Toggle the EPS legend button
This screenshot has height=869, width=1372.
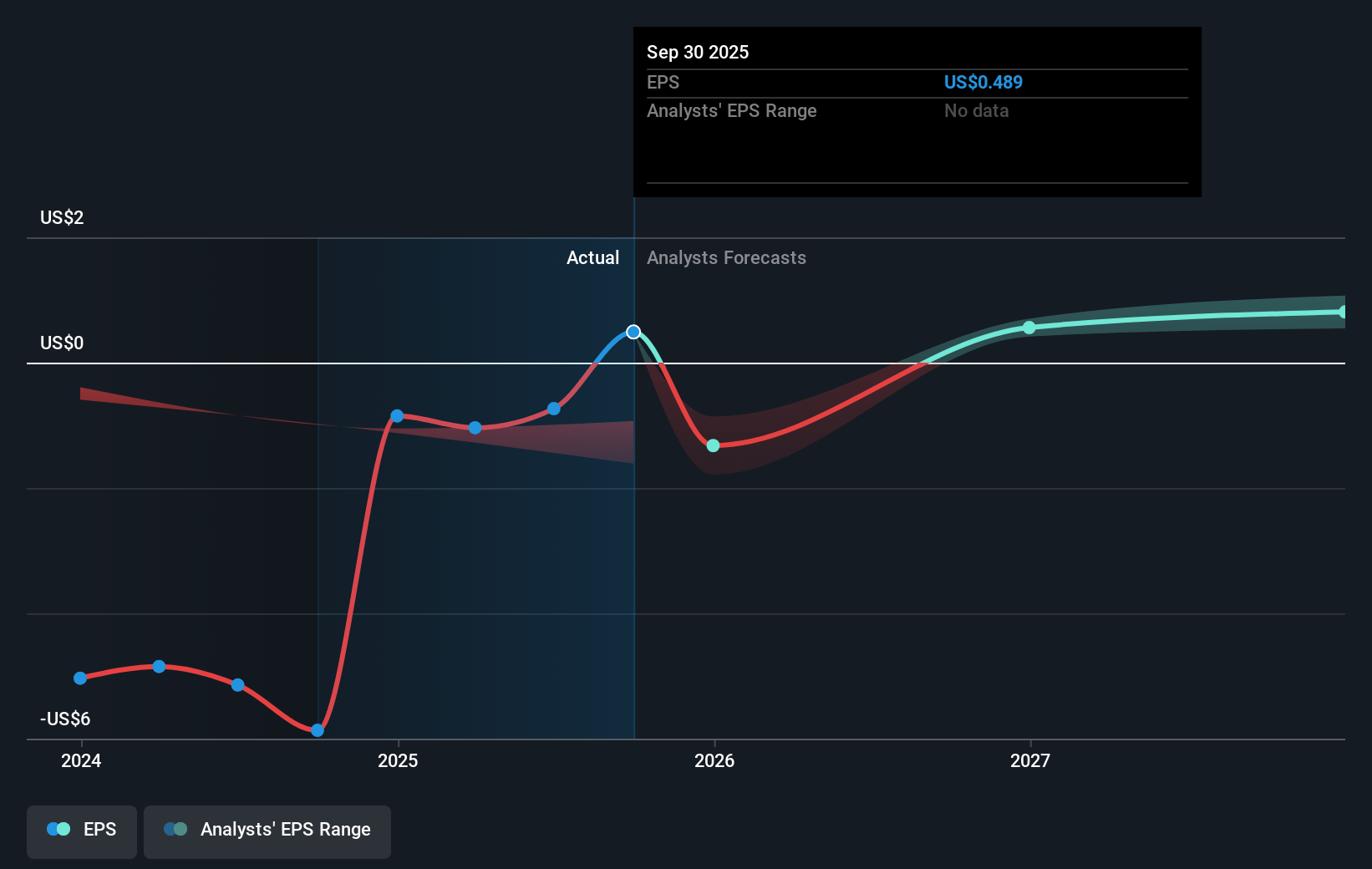(x=82, y=831)
